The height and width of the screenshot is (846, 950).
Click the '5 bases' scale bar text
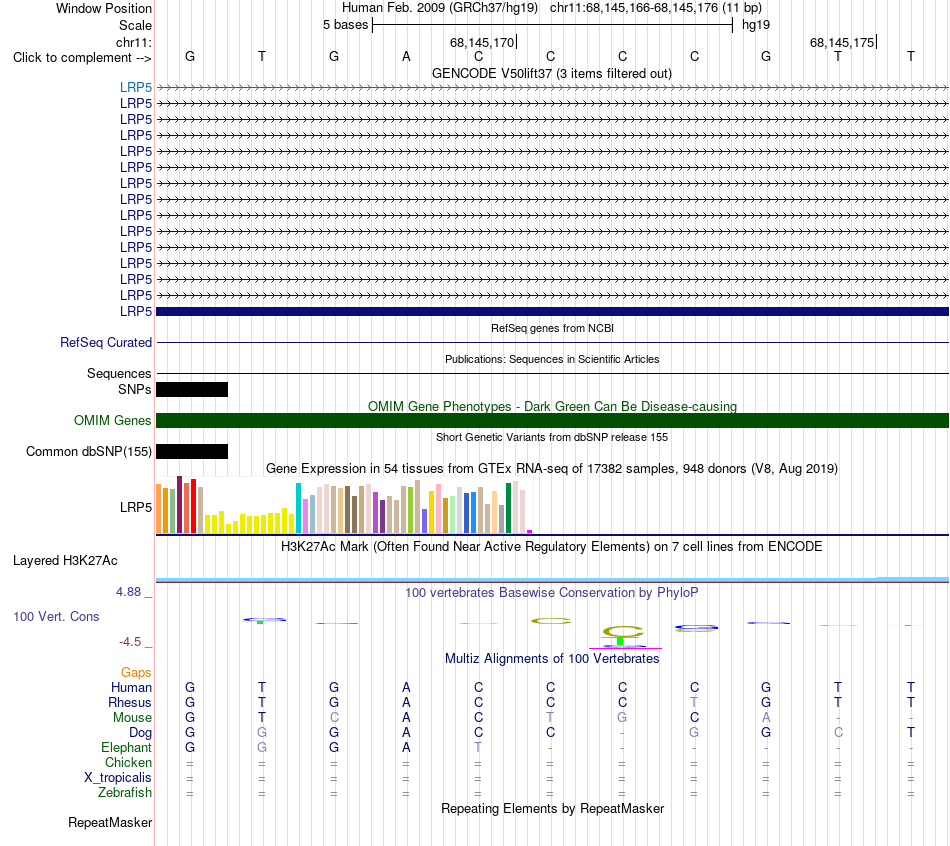(345, 25)
